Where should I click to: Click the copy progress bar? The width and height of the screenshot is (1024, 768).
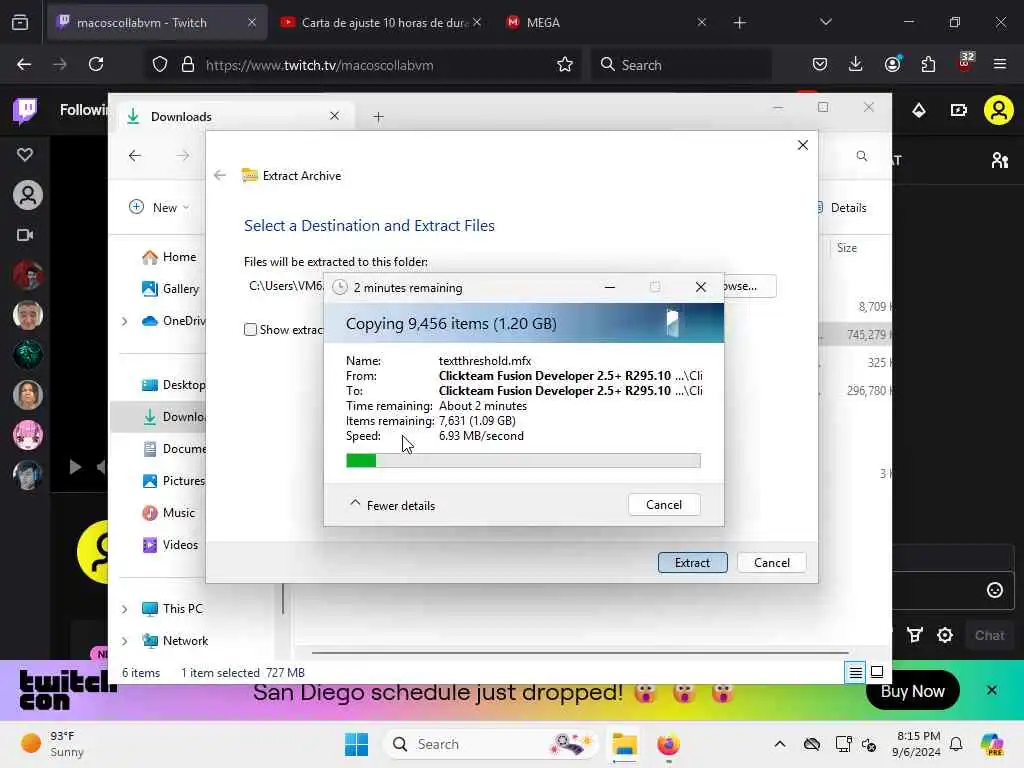tap(523, 460)
